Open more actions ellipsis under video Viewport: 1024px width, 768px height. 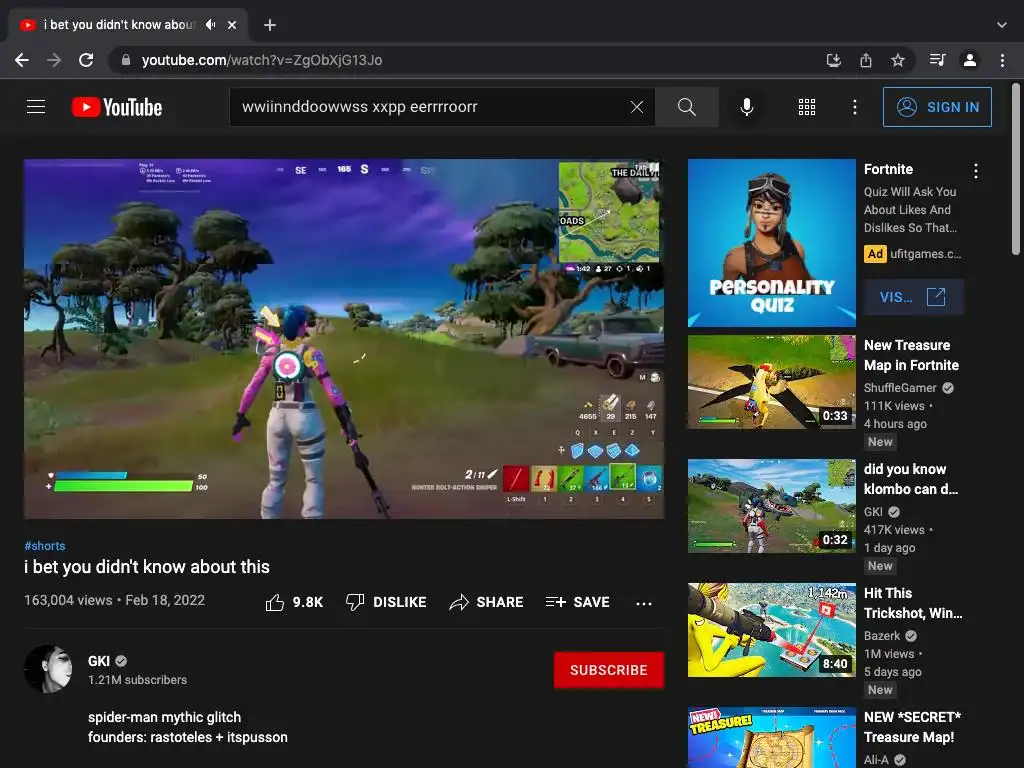(644, 603)
